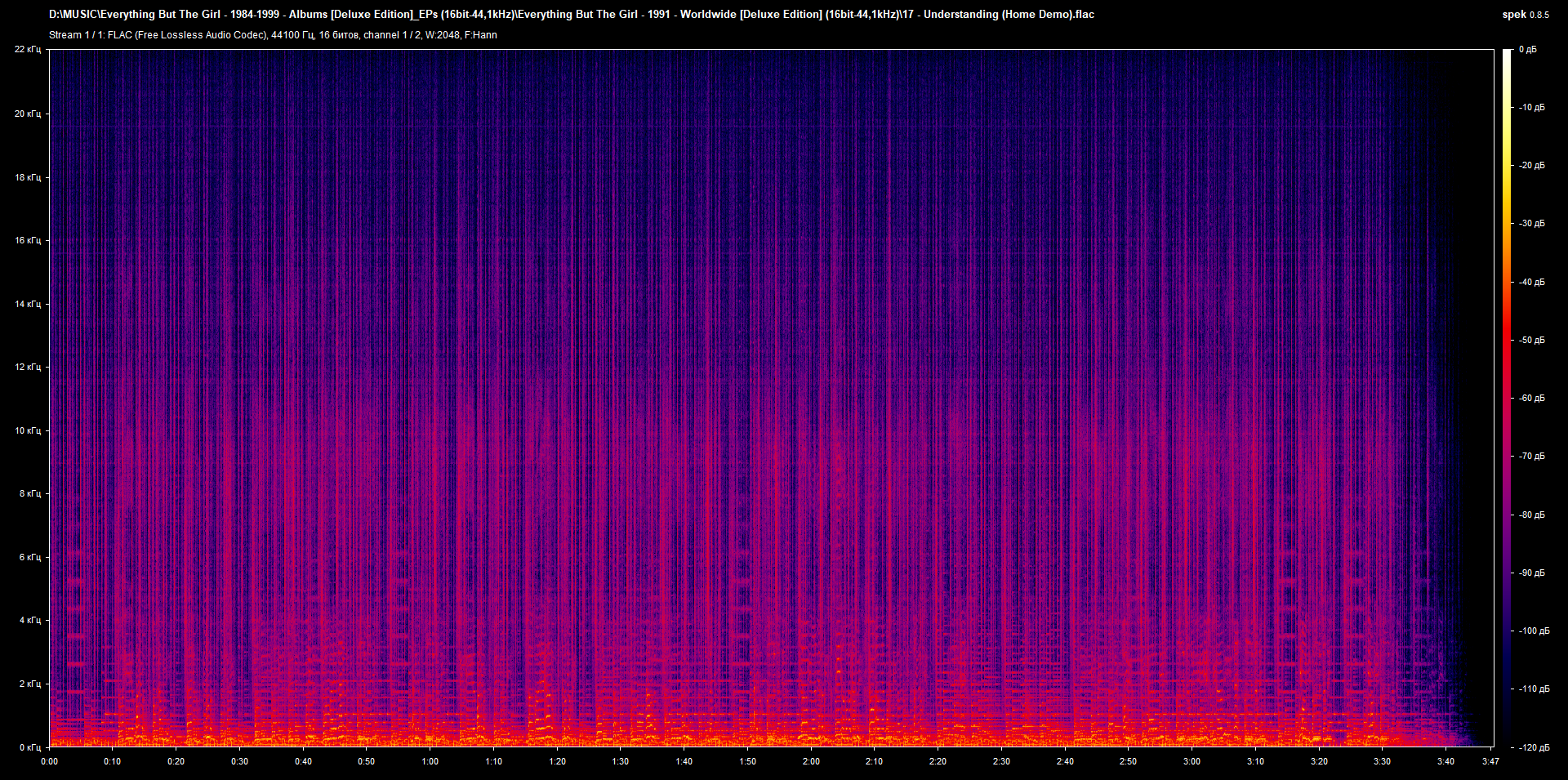The height and width of the screenshot is (780, 1568).
Task: Click the spectrogram plot area
Action: pyautogui.click(x=772, y=398)
